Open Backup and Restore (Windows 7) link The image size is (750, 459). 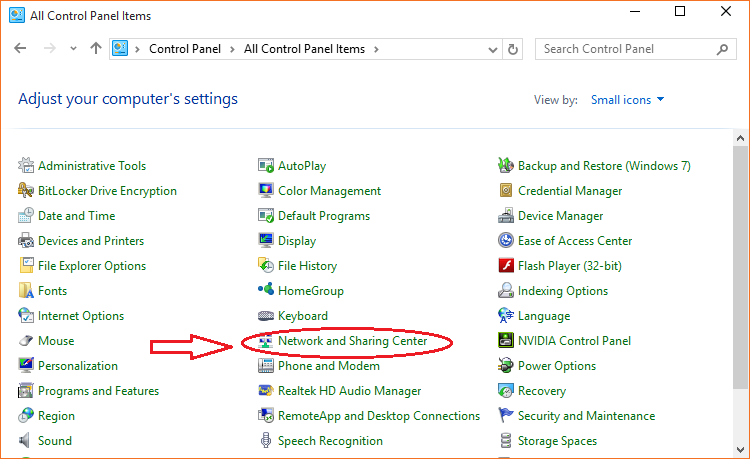click(604, 166)
